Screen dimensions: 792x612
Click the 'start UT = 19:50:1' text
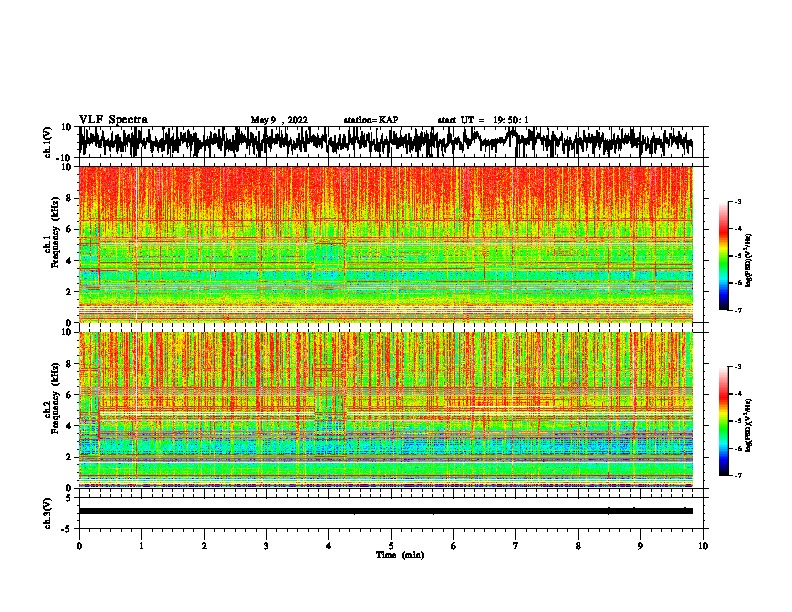[x=483, y=120]
